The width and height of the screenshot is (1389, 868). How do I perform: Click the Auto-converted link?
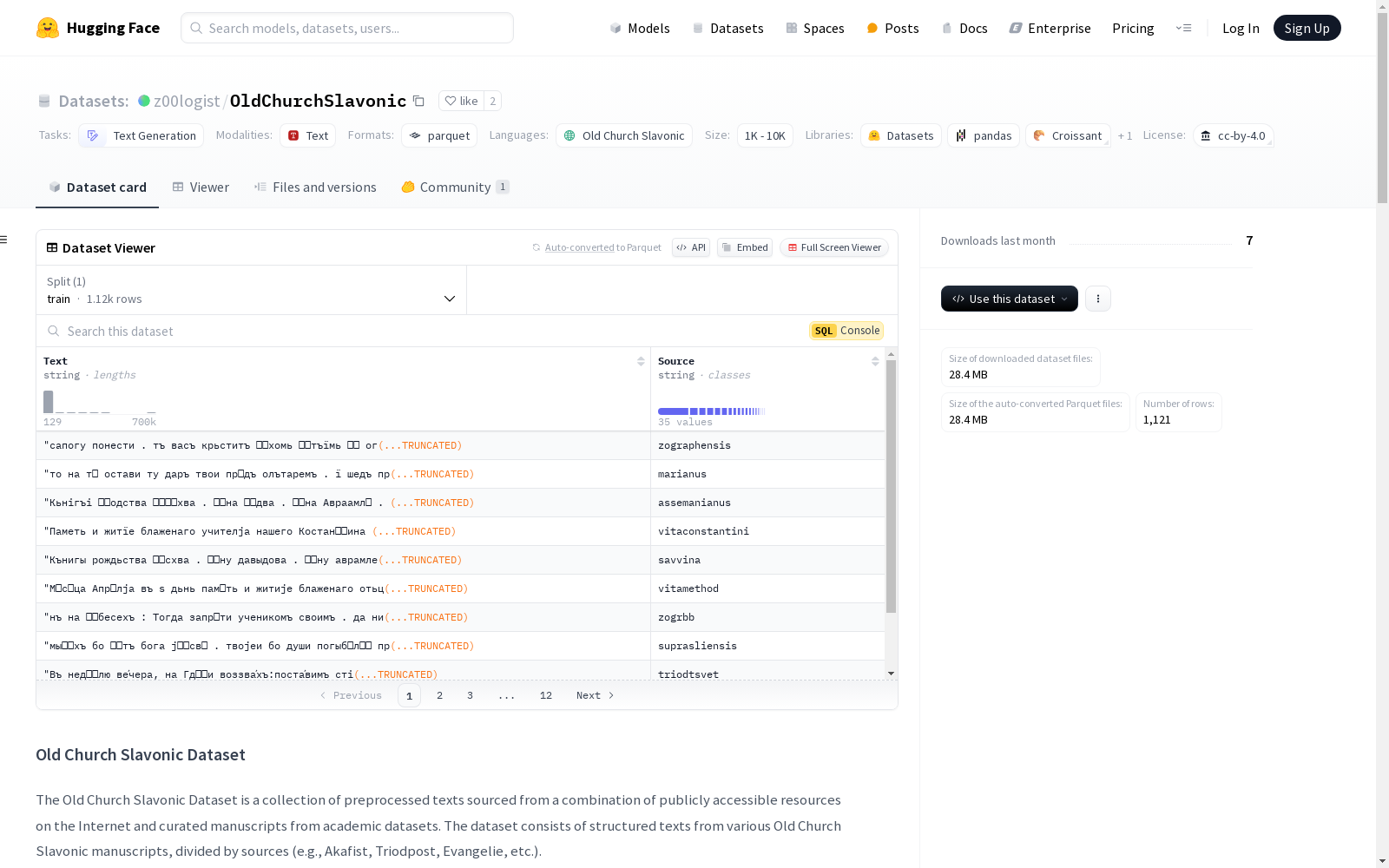(x=579, y=247)
